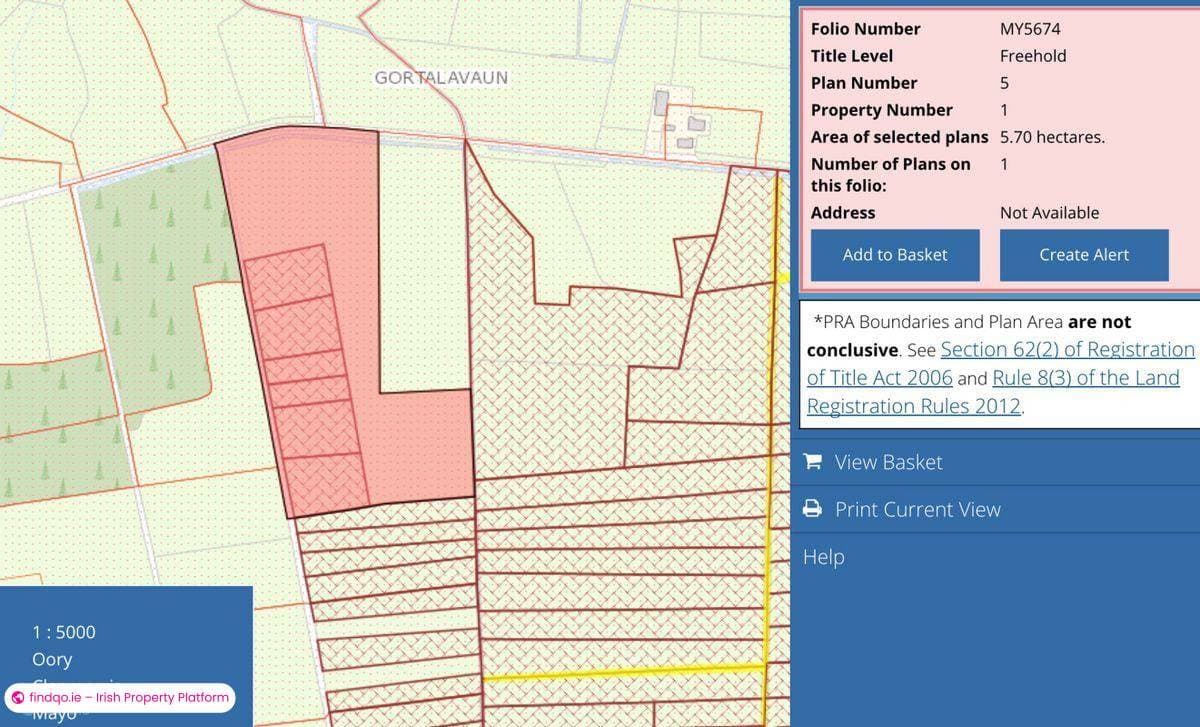This screenshot has width=1200, height=727.
Task: Click the 1 : 5000 map scale text
Action: [x=64, y=632]
